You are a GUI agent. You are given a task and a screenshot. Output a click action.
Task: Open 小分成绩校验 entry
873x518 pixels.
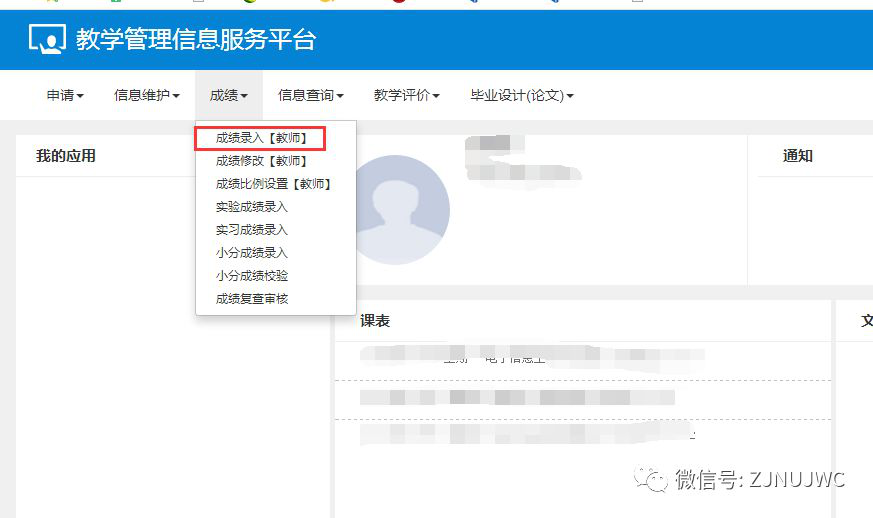pyautogui.click(x=252, y=276)
